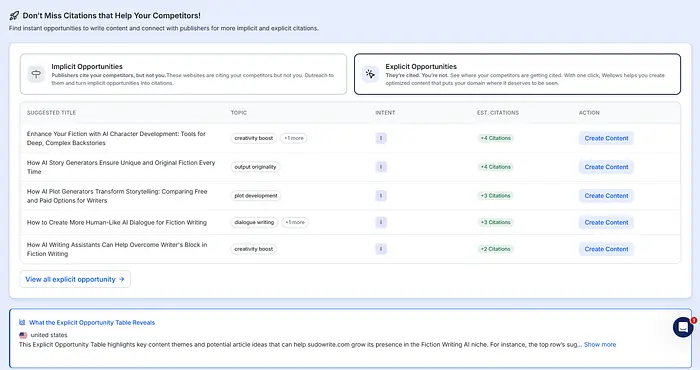The image size is (700, 370).
Task: Open View all explicit opportunity
Action: [75, 279]
